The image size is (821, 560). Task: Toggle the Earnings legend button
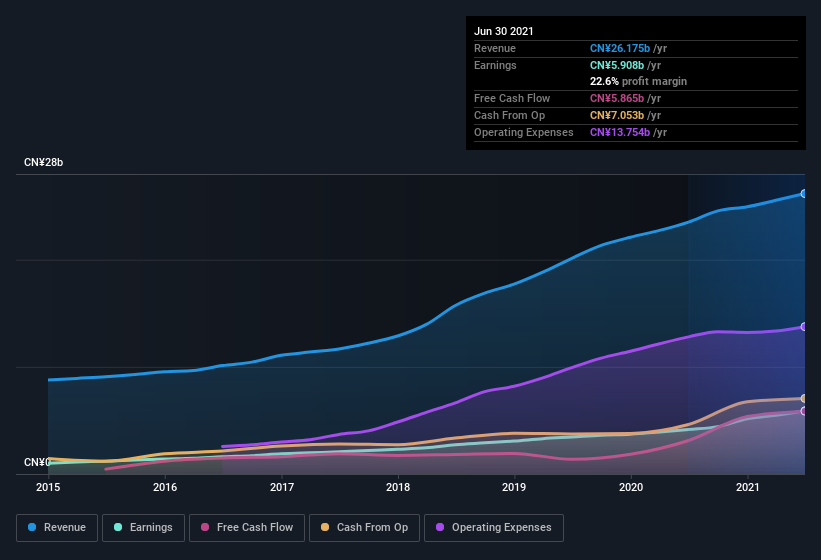[143, 528]
